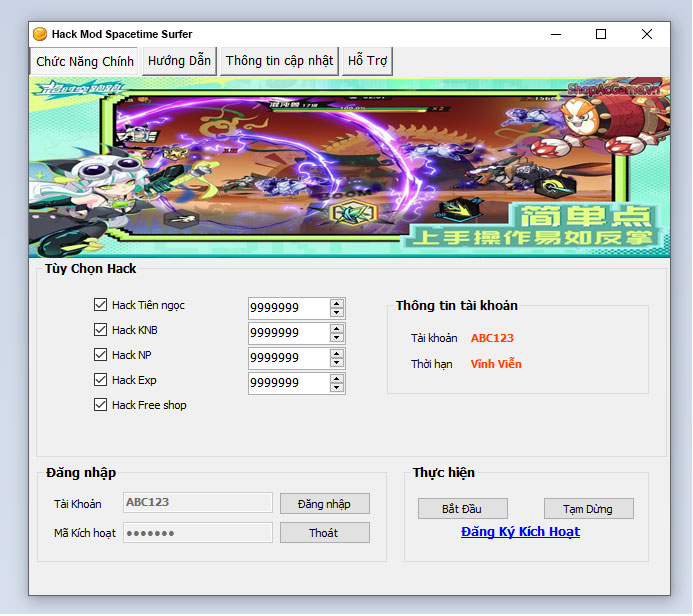Open the Hướng Dẫn tab
Viewport: 693px width, 616px height.
179,61
